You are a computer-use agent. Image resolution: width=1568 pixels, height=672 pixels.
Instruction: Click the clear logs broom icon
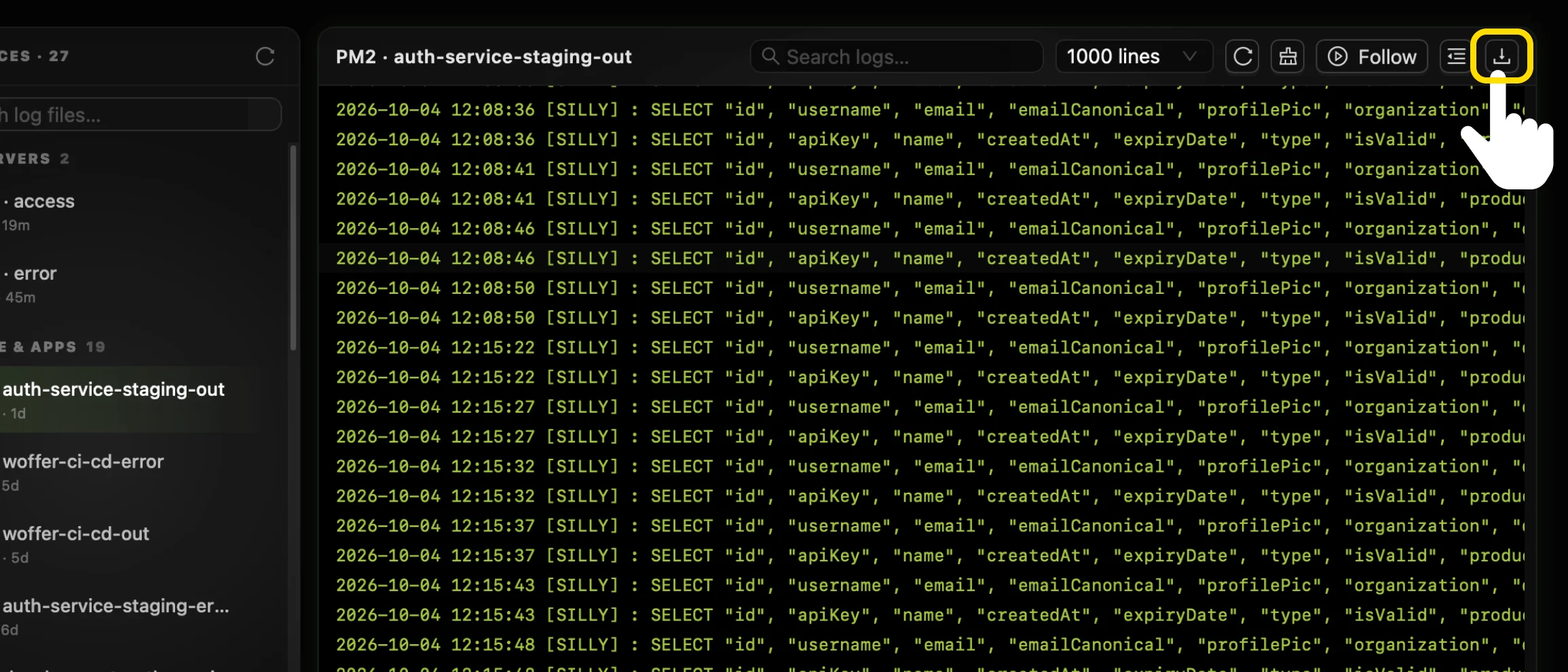coord(1288,56)
